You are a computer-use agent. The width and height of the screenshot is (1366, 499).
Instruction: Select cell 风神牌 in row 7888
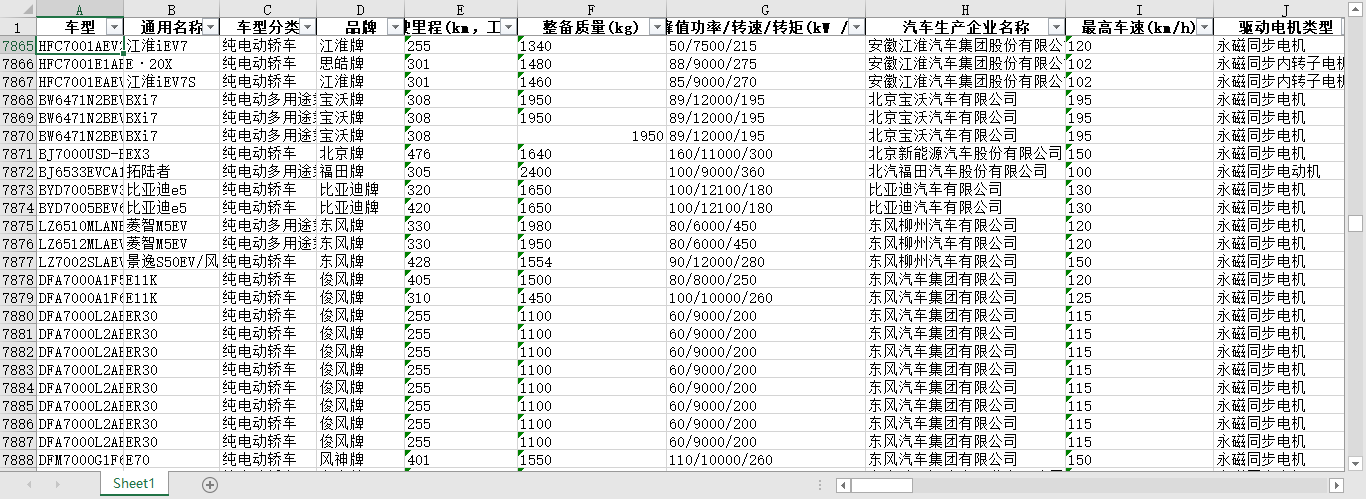pyautogui.click(x=361, y=459)
